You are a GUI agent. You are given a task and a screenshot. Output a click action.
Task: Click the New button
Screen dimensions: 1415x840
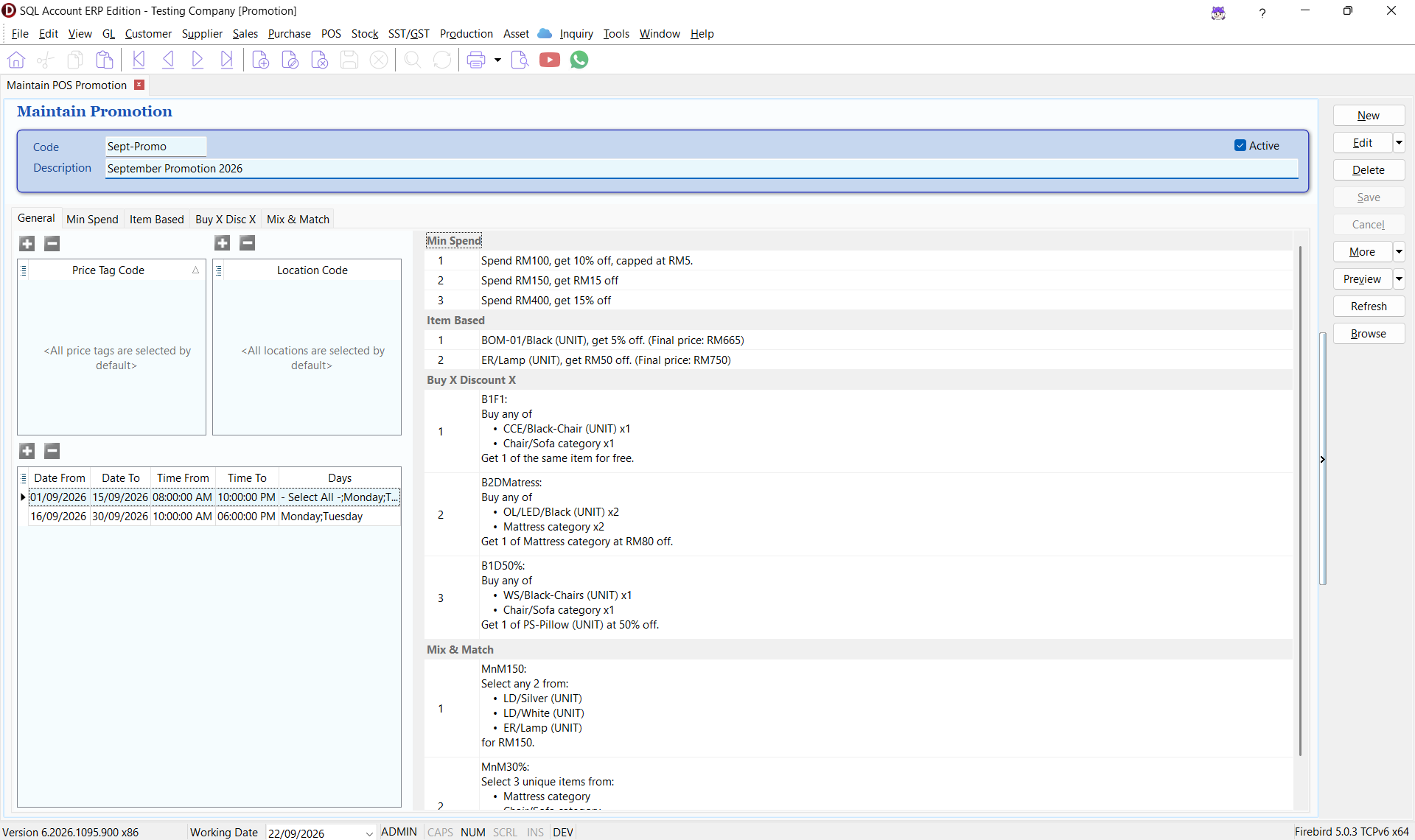pyautogui.click(x=1369, y=116)
